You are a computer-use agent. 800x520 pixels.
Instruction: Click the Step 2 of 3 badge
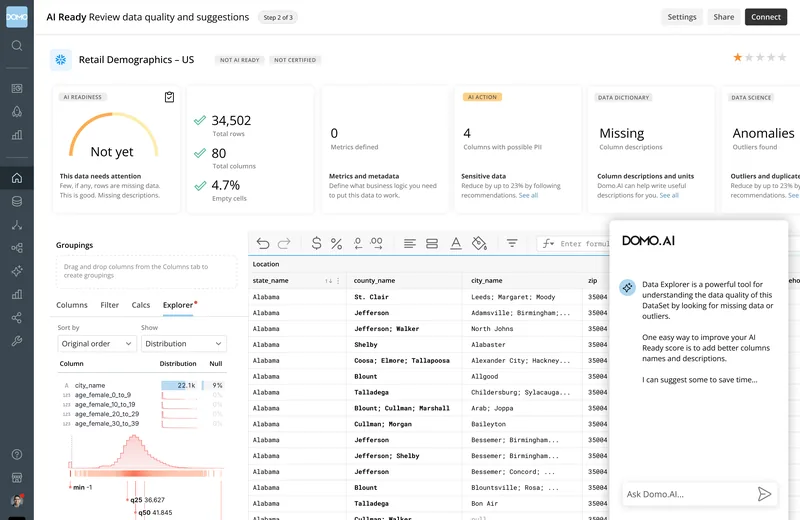tap(278, 17)
